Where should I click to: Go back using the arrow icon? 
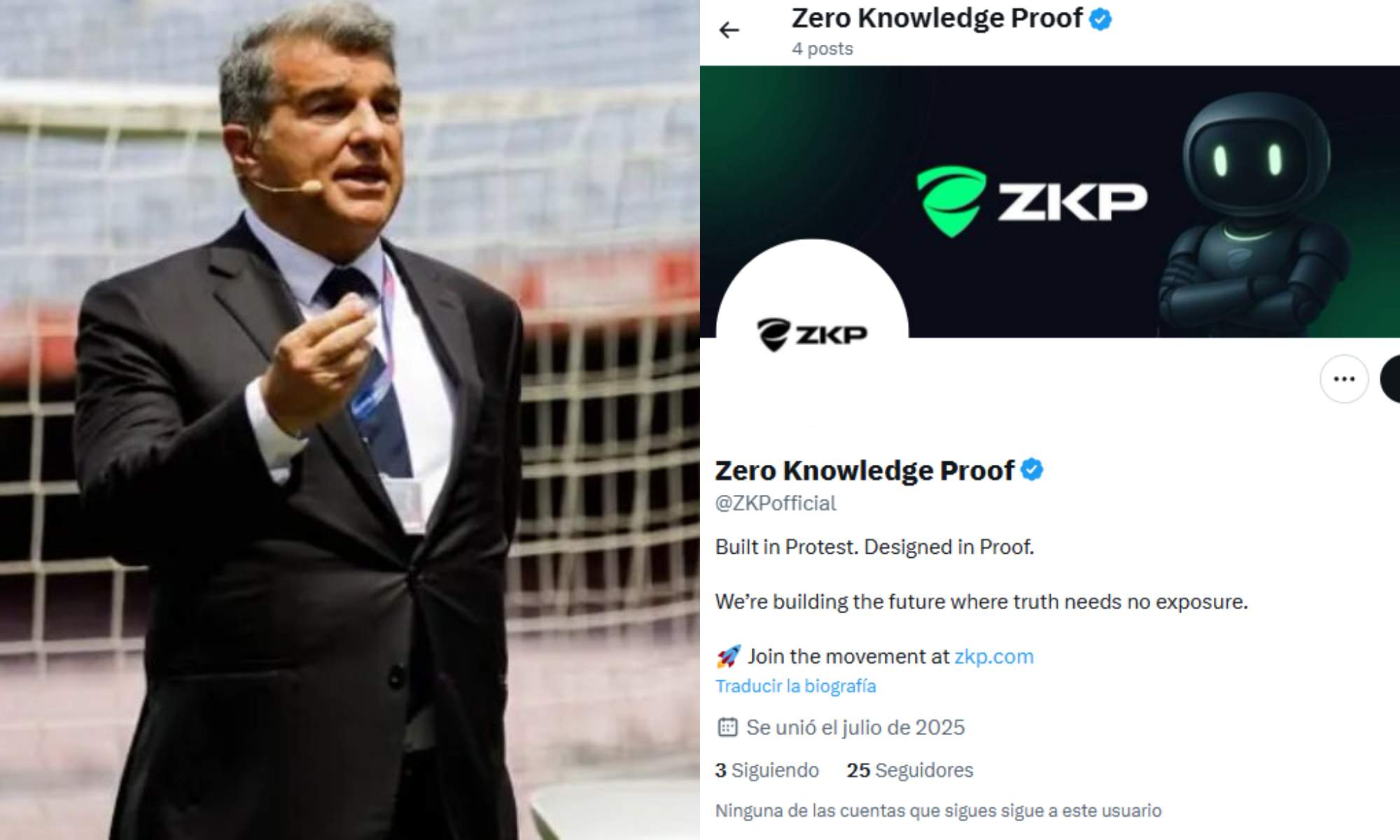(x=729, y=30)
